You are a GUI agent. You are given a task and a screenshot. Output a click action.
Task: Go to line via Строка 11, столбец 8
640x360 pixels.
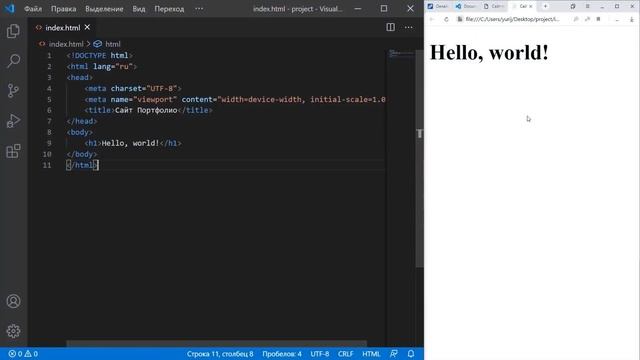point(220,354)
